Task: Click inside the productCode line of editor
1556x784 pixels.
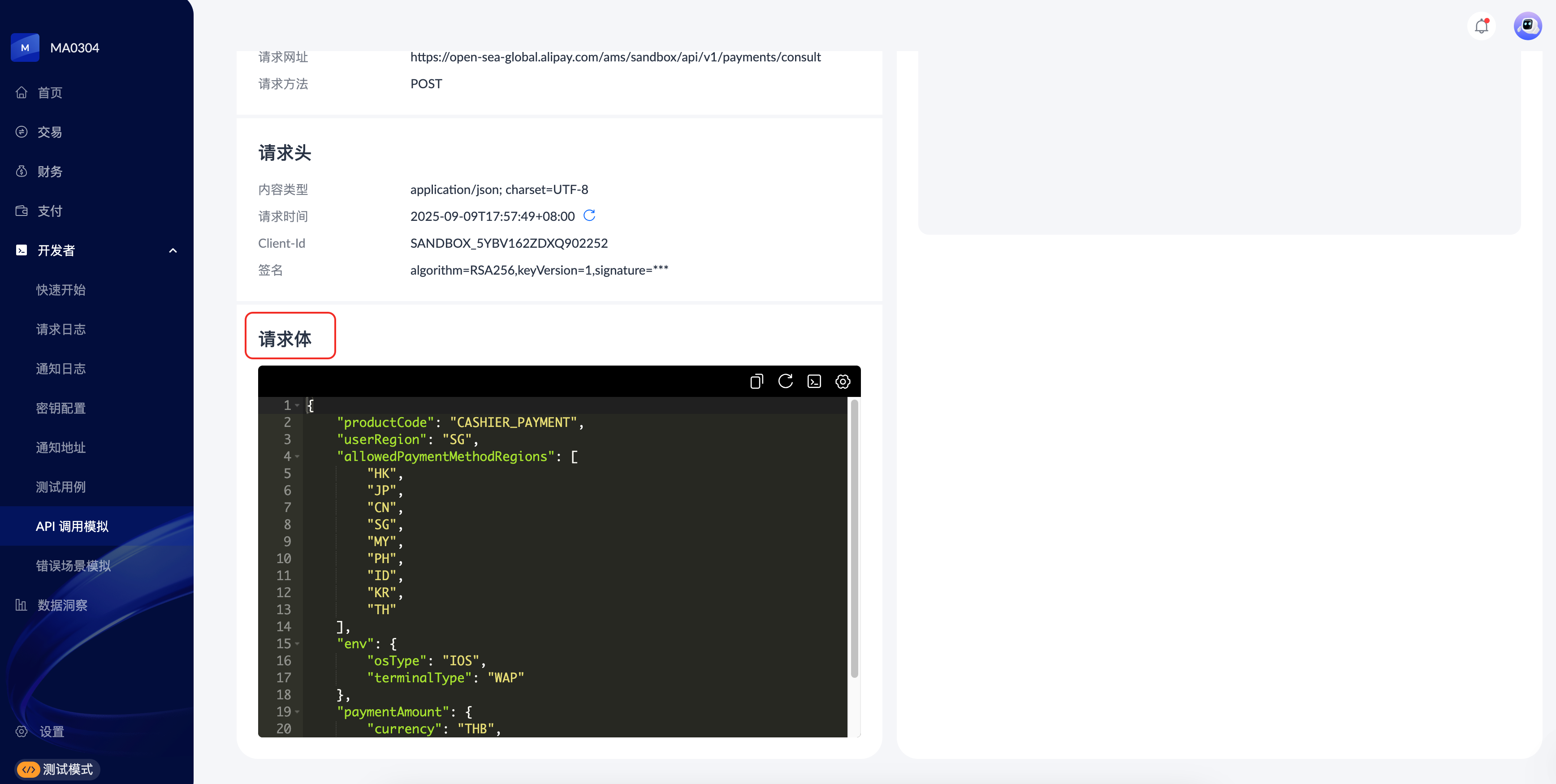Action: click(x=459, y=422)
